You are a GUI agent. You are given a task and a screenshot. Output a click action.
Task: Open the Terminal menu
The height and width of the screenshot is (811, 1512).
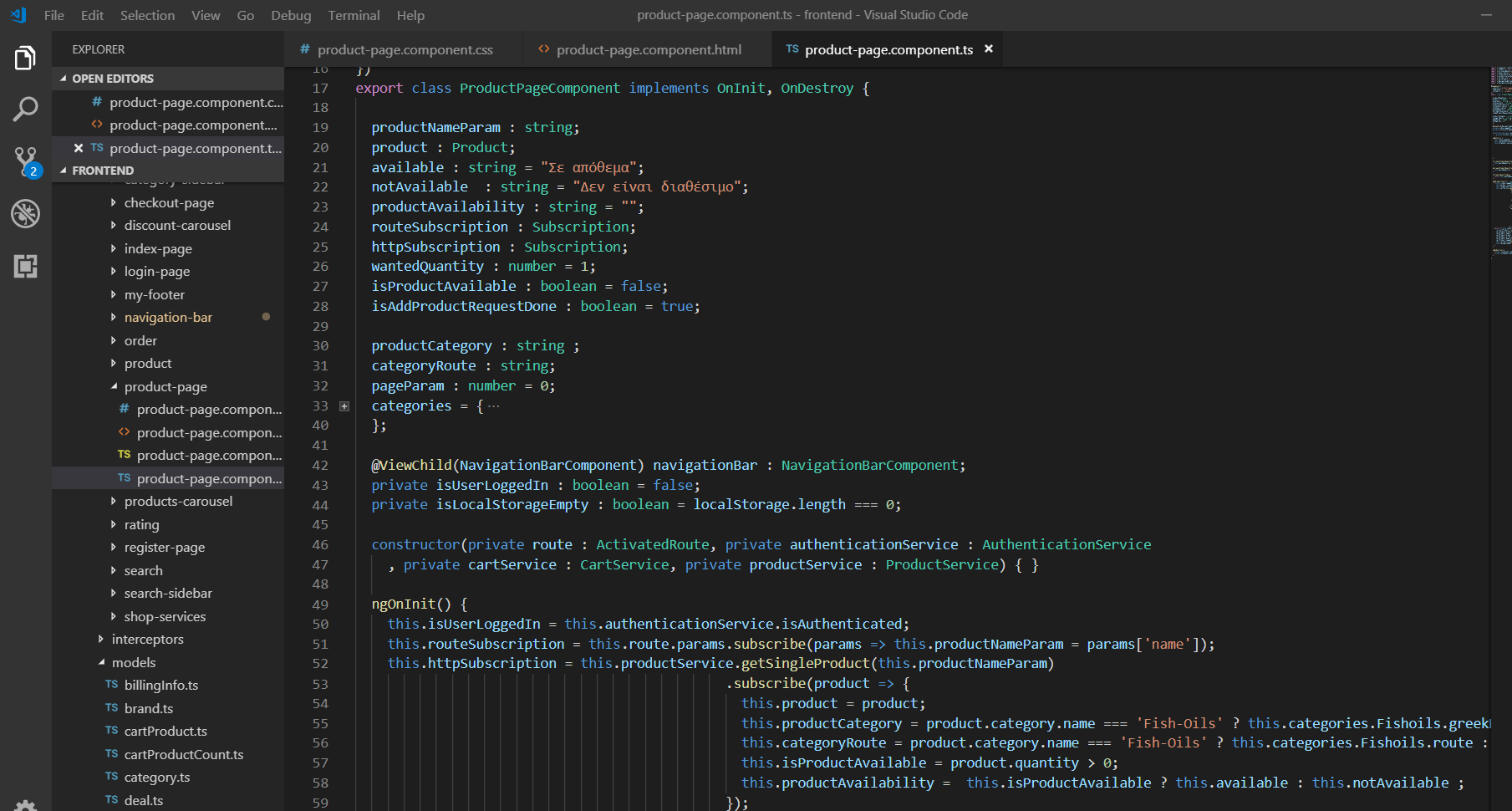click(354, 15)
